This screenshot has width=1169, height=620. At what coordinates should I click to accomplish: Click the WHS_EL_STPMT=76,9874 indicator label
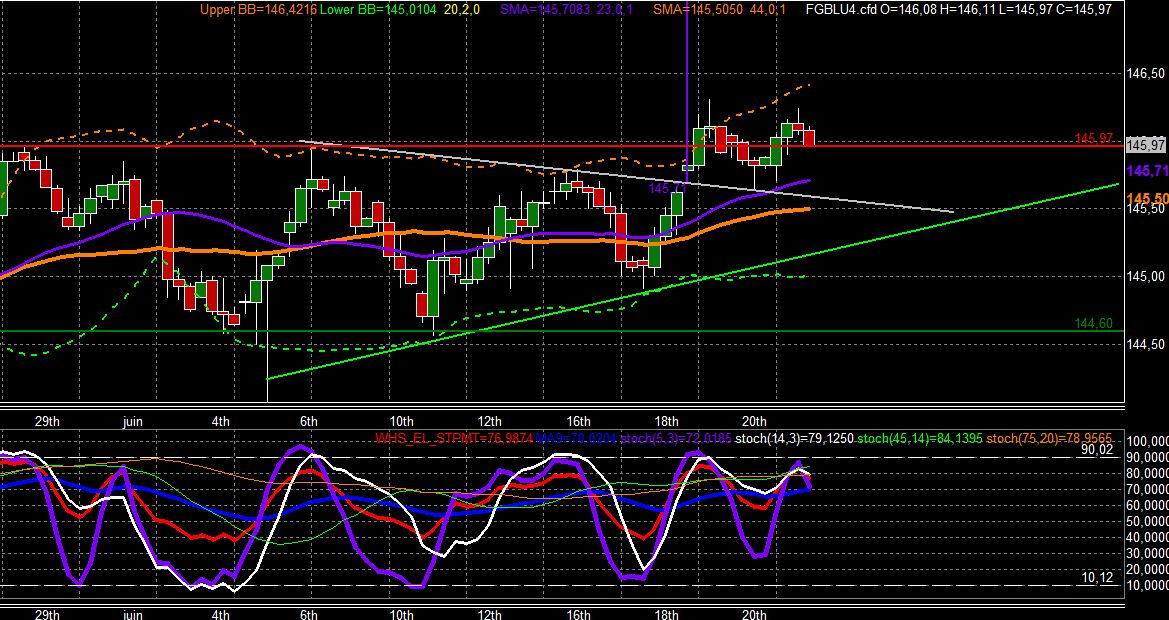point(453,438)
